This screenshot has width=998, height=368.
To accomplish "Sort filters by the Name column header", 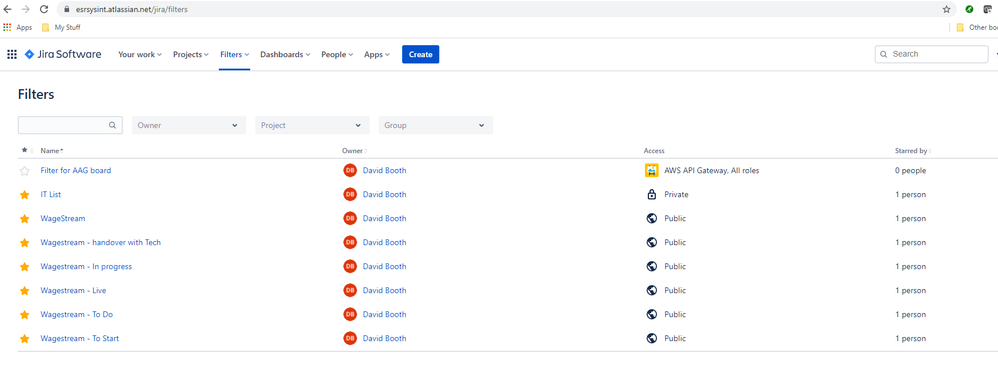I will coord(52,151).
